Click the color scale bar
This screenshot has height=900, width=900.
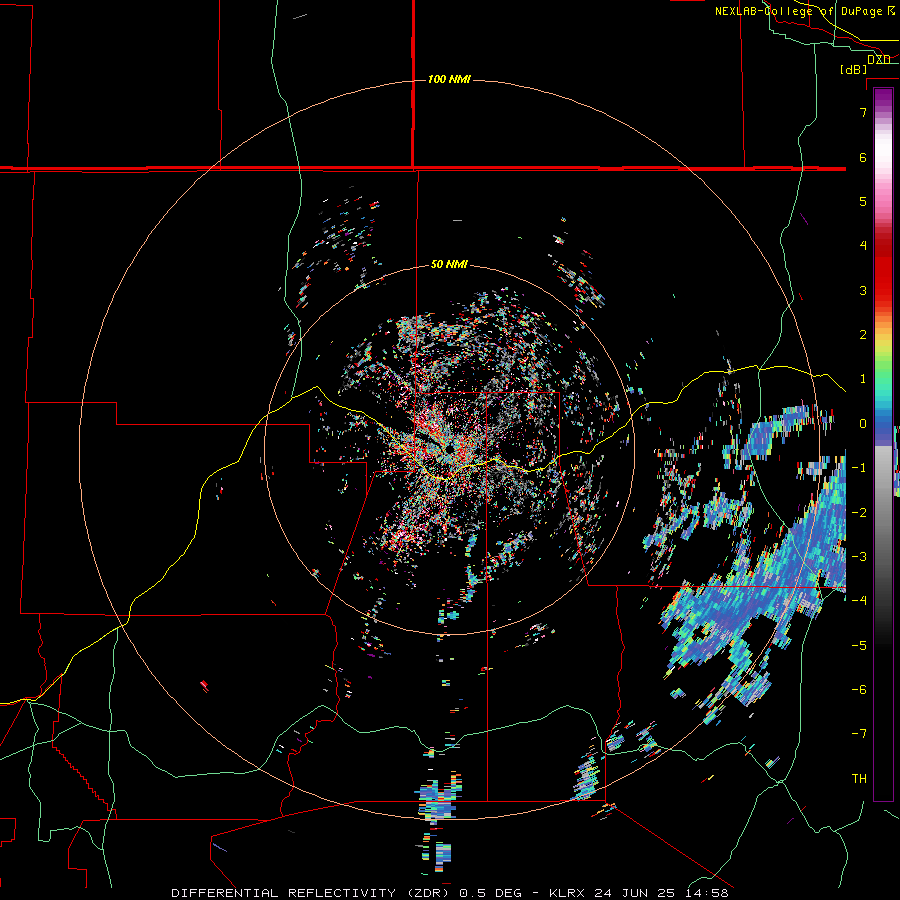[883, 444]
